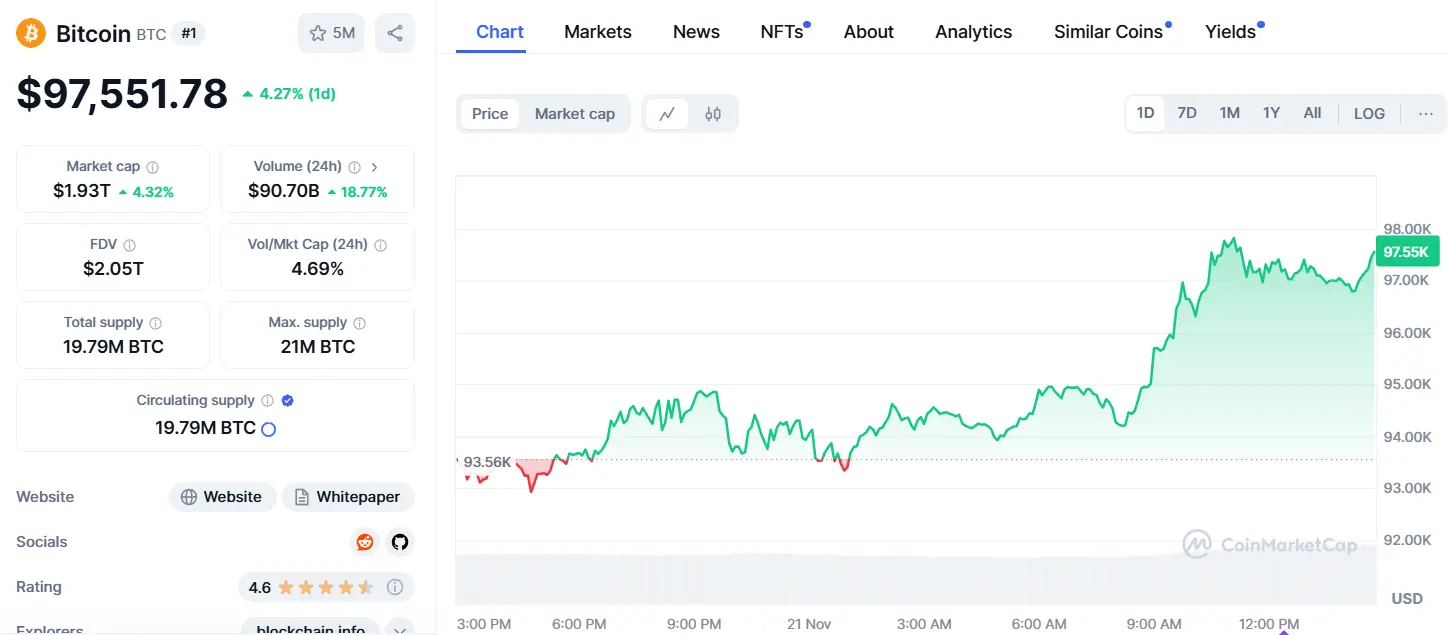Click Vol/Mkt Cap (24h) info icon
The width and height of the screenshot is (1448, 635).
click(380, 245)
